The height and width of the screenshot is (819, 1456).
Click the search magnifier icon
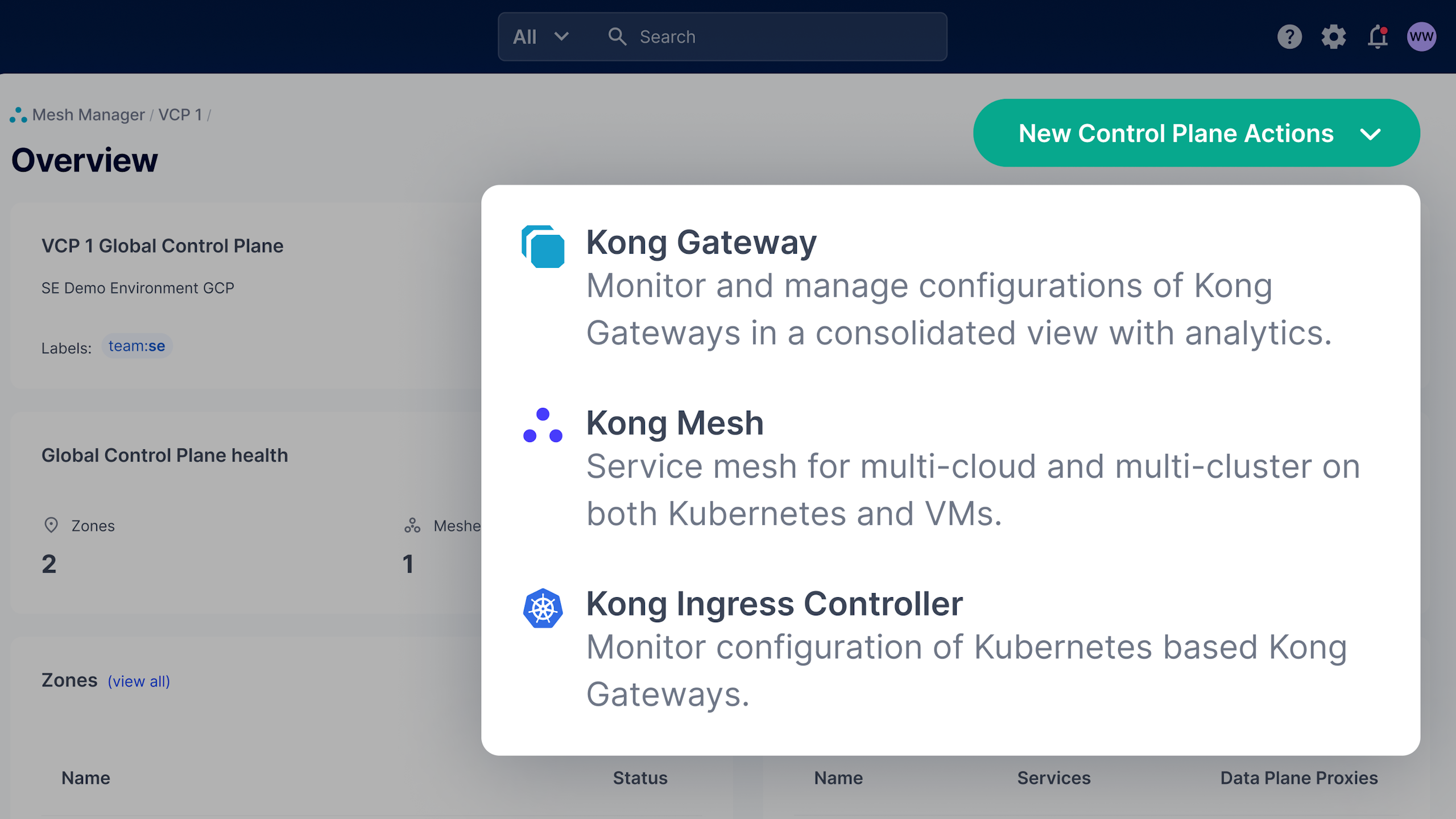click(617, 37)
